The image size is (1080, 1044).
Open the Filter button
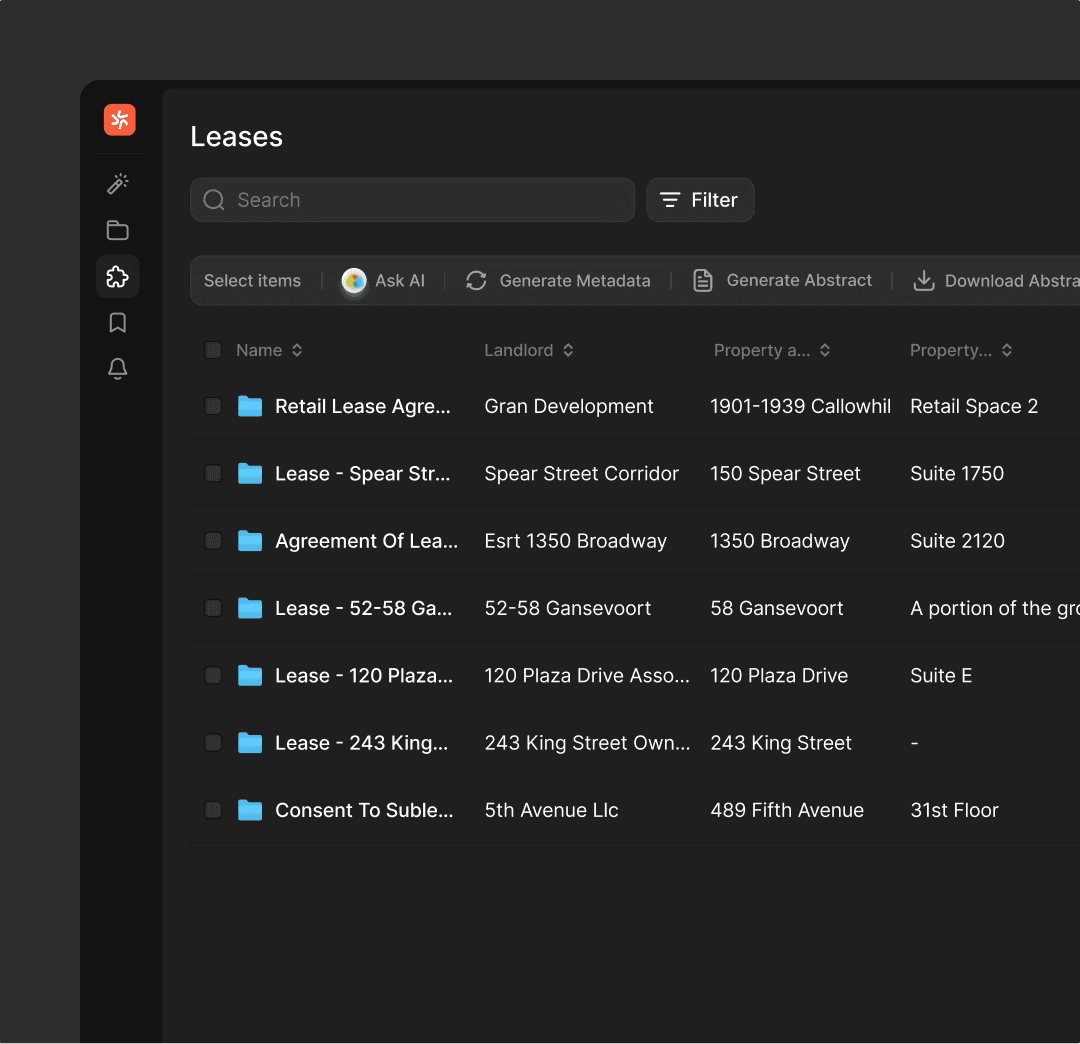pos(700,200)
